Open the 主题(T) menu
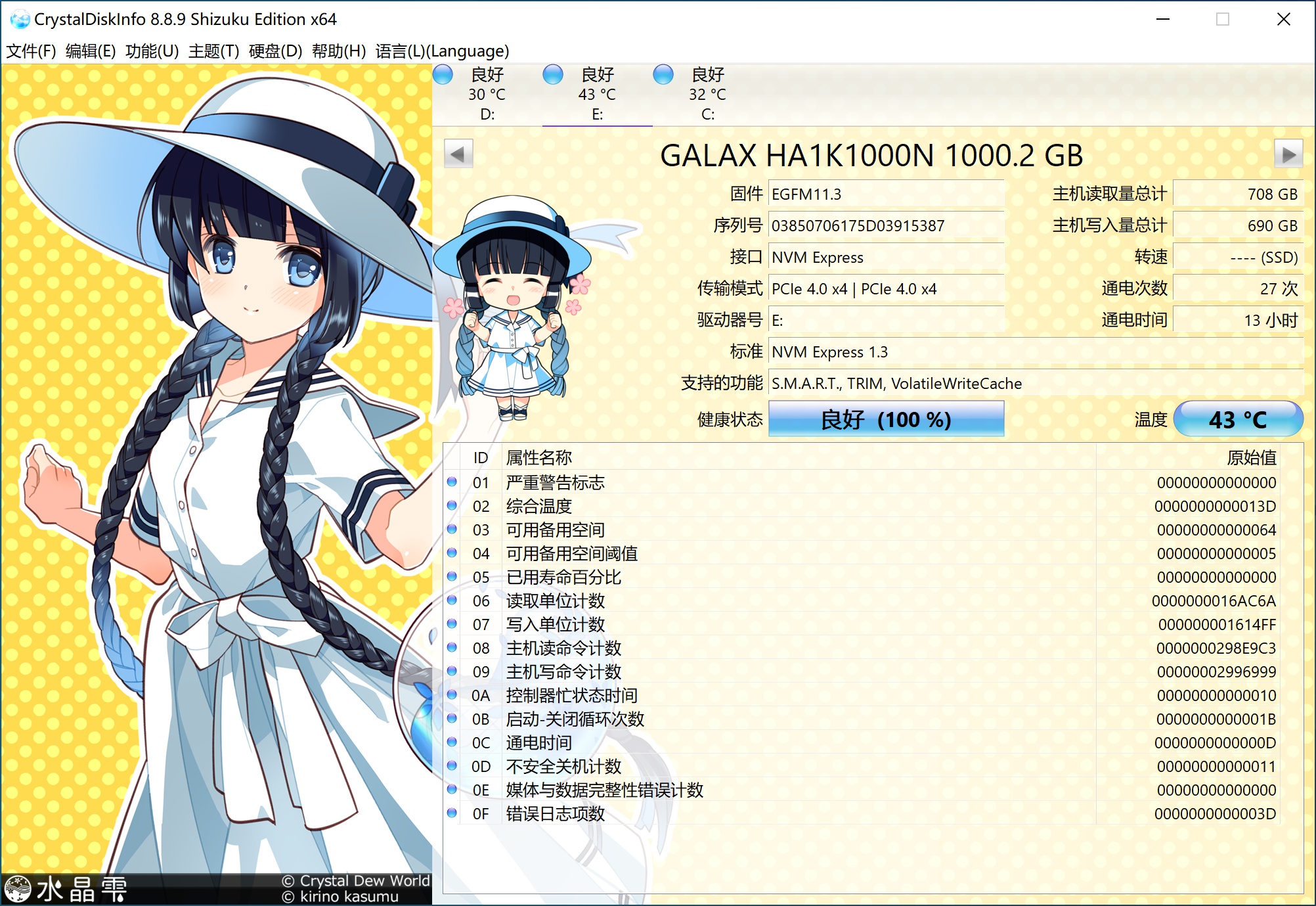This screenshot has width=1316, height=906. [213, 51]
